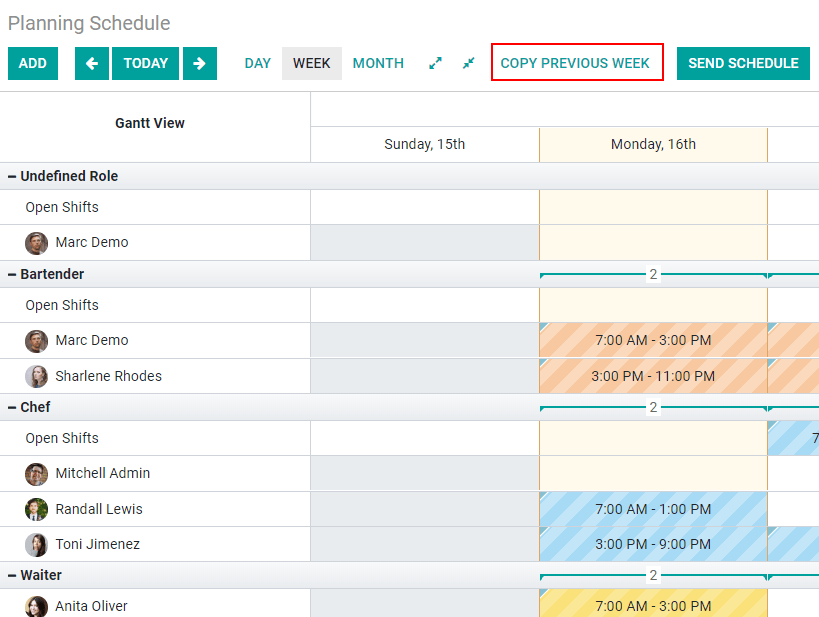Click Toni Jimenez's avatar picture
Screen dimensions: 819x617
[x=37, y=545]
